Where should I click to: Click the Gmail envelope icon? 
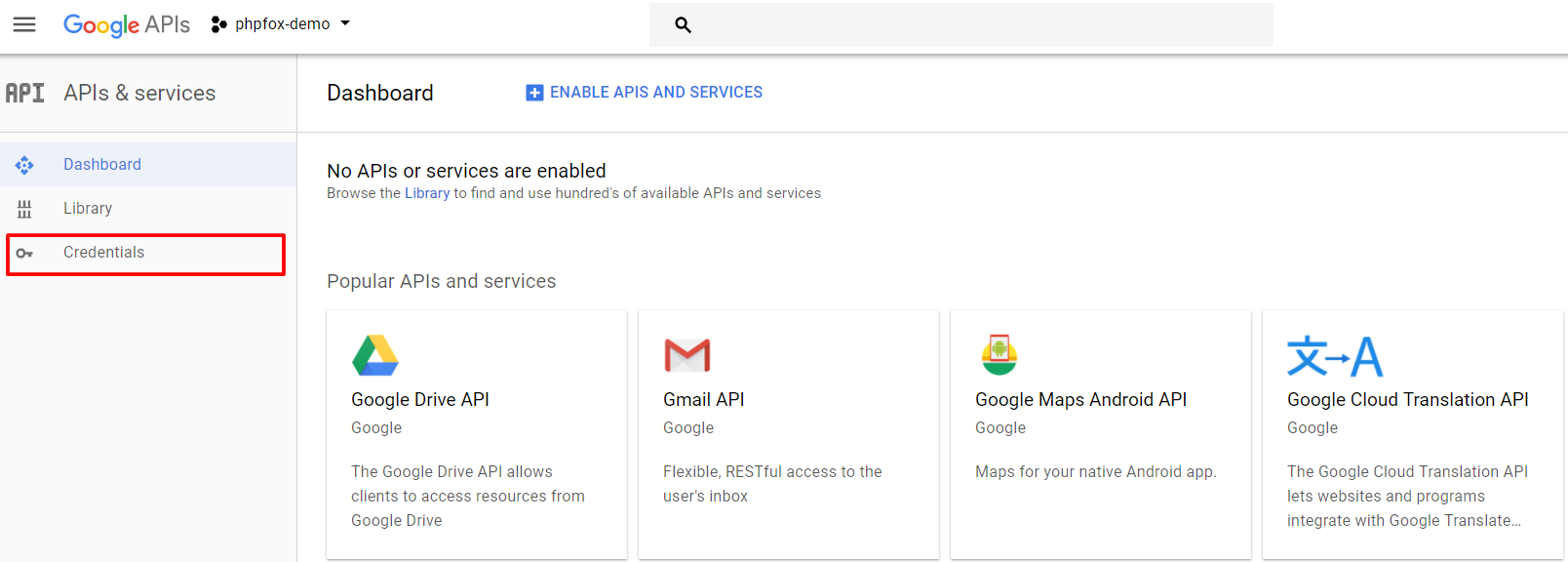[x=686, y=355]
